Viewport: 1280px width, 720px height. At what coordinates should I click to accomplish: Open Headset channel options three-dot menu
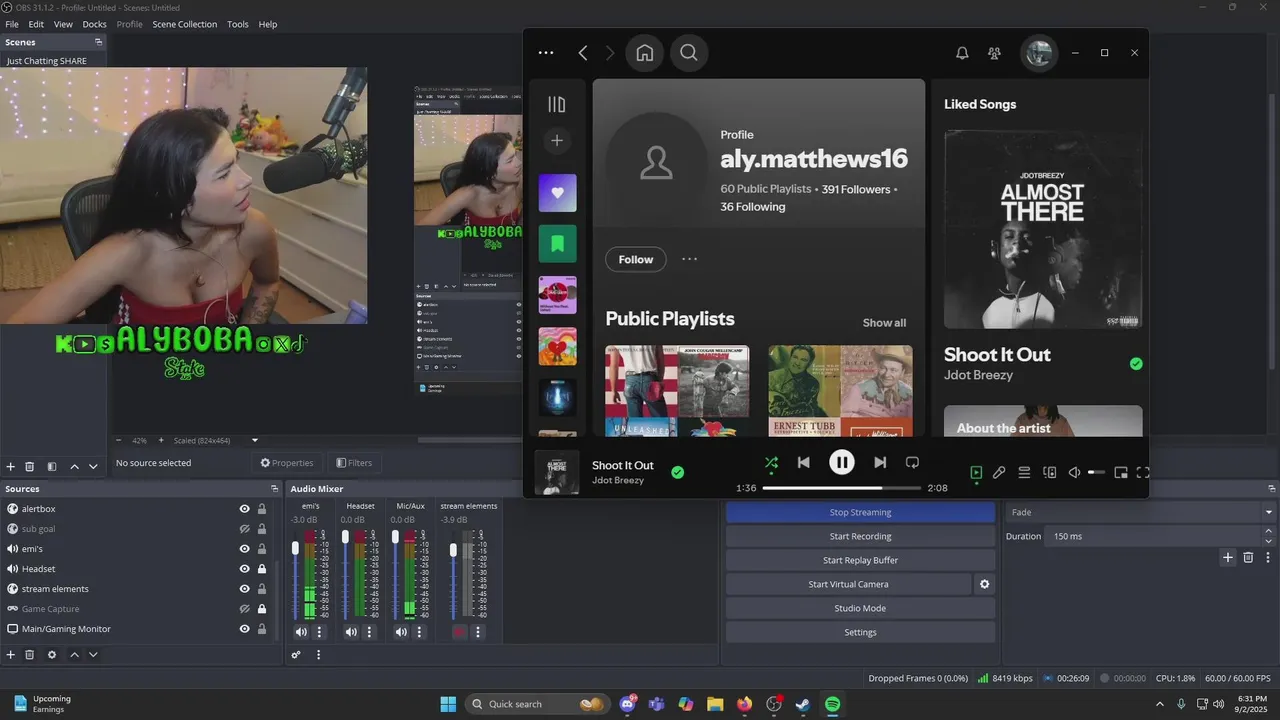click(369, 632)
